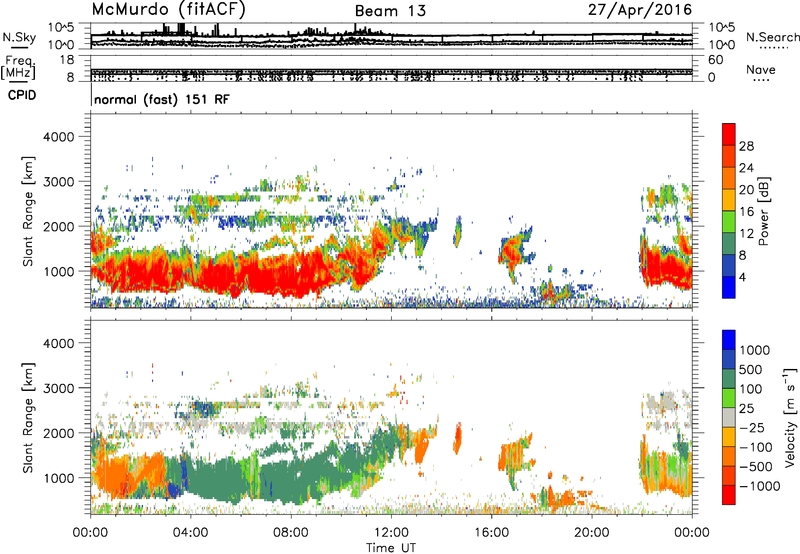Click the blue bottom of the Power colorbar
Image resolution: width=800 pixels, height=554 pixels.
coord(729,287)
